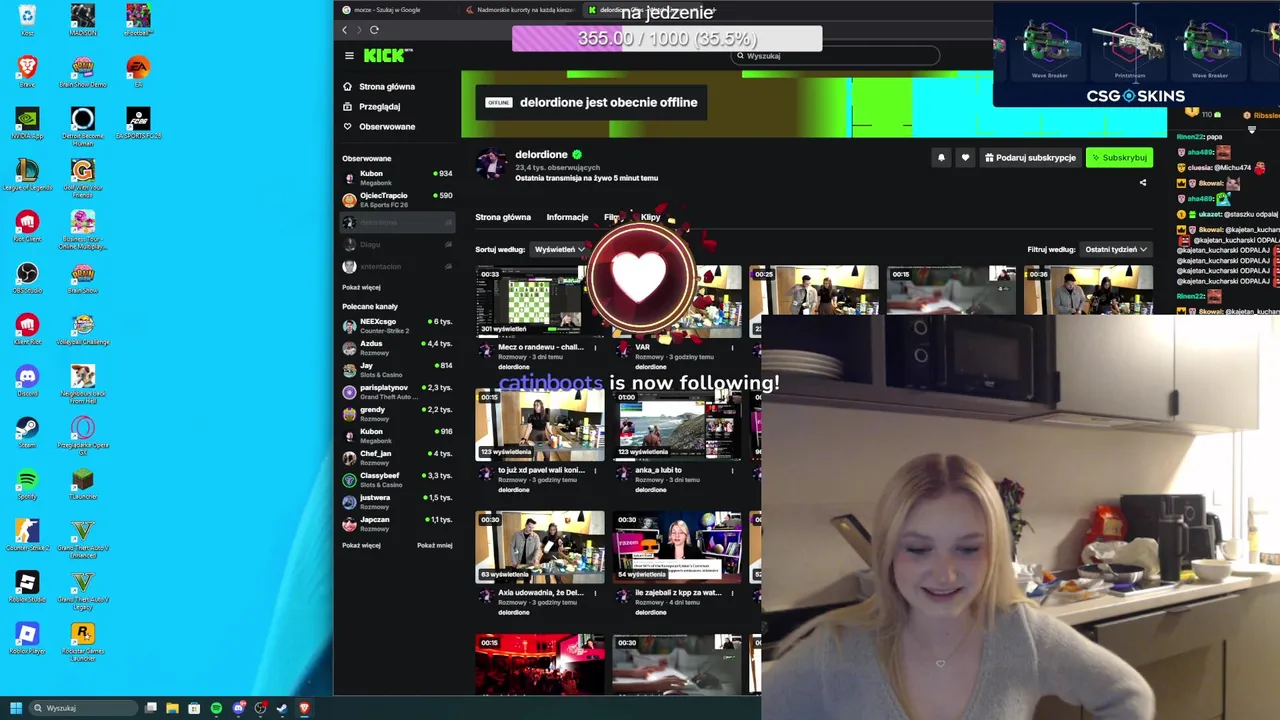The image size is (1280, 720).
Task: Open MADiSON desktop shortcut
Action: click(x=83, y=20)
